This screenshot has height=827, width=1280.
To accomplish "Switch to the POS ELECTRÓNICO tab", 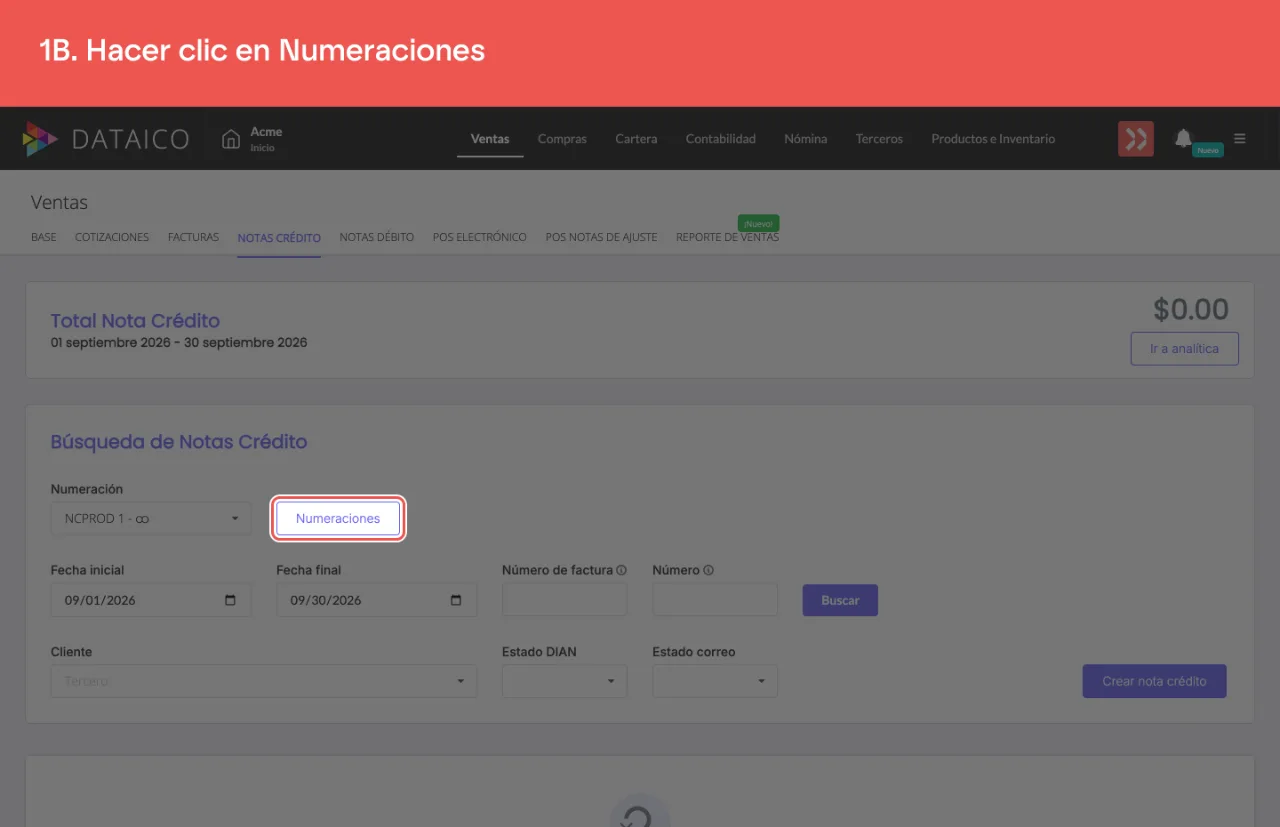I will [480, 237].
